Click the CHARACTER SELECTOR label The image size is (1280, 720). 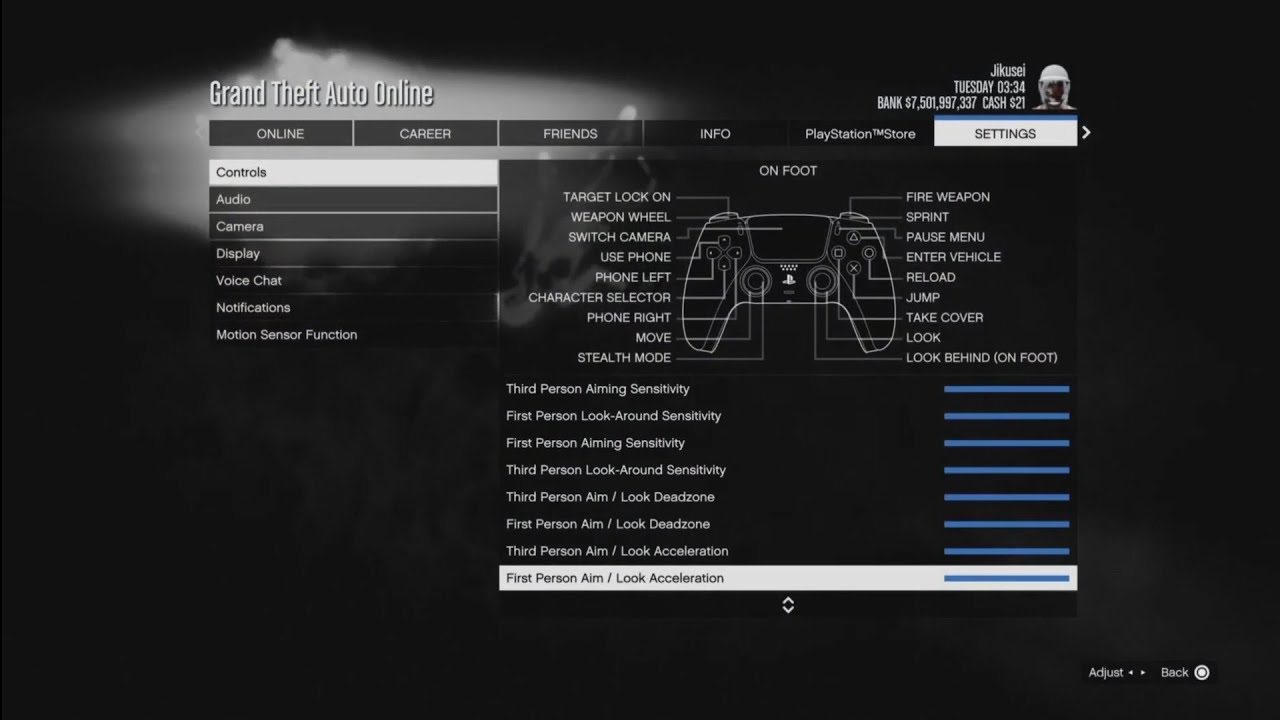pyautogui.click(x=600, y=297)
